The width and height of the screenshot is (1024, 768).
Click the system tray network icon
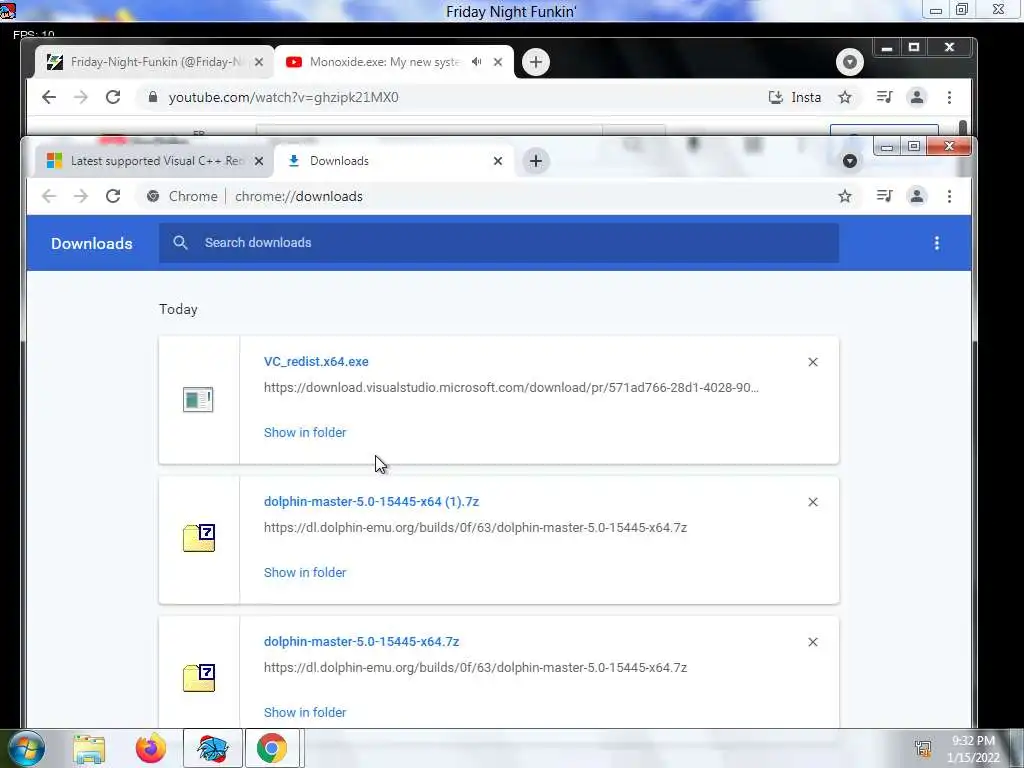pyautogui.click(x=923, y=749)
